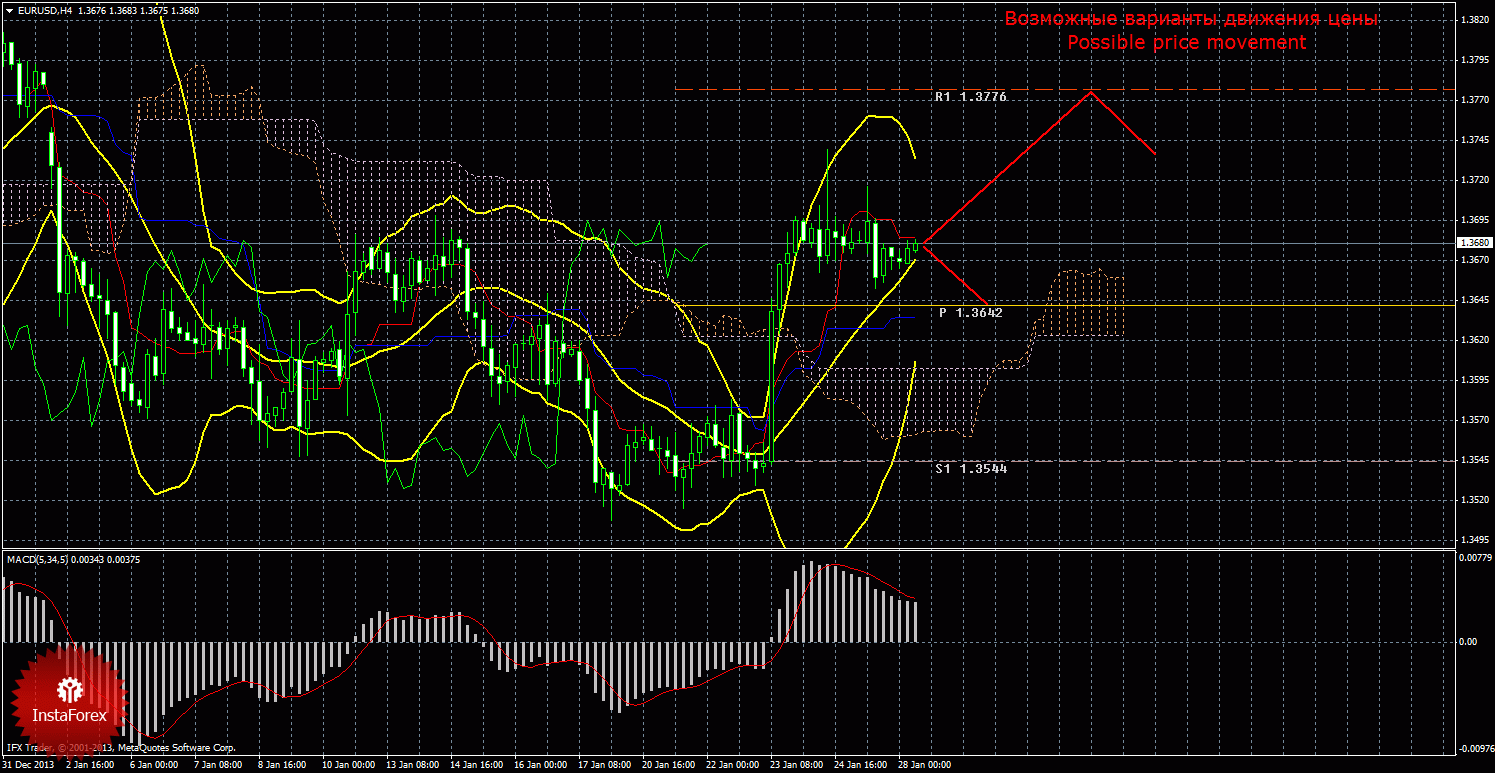
Task: Click the 1.3820 price scale value
Action: click(1475, 20)
